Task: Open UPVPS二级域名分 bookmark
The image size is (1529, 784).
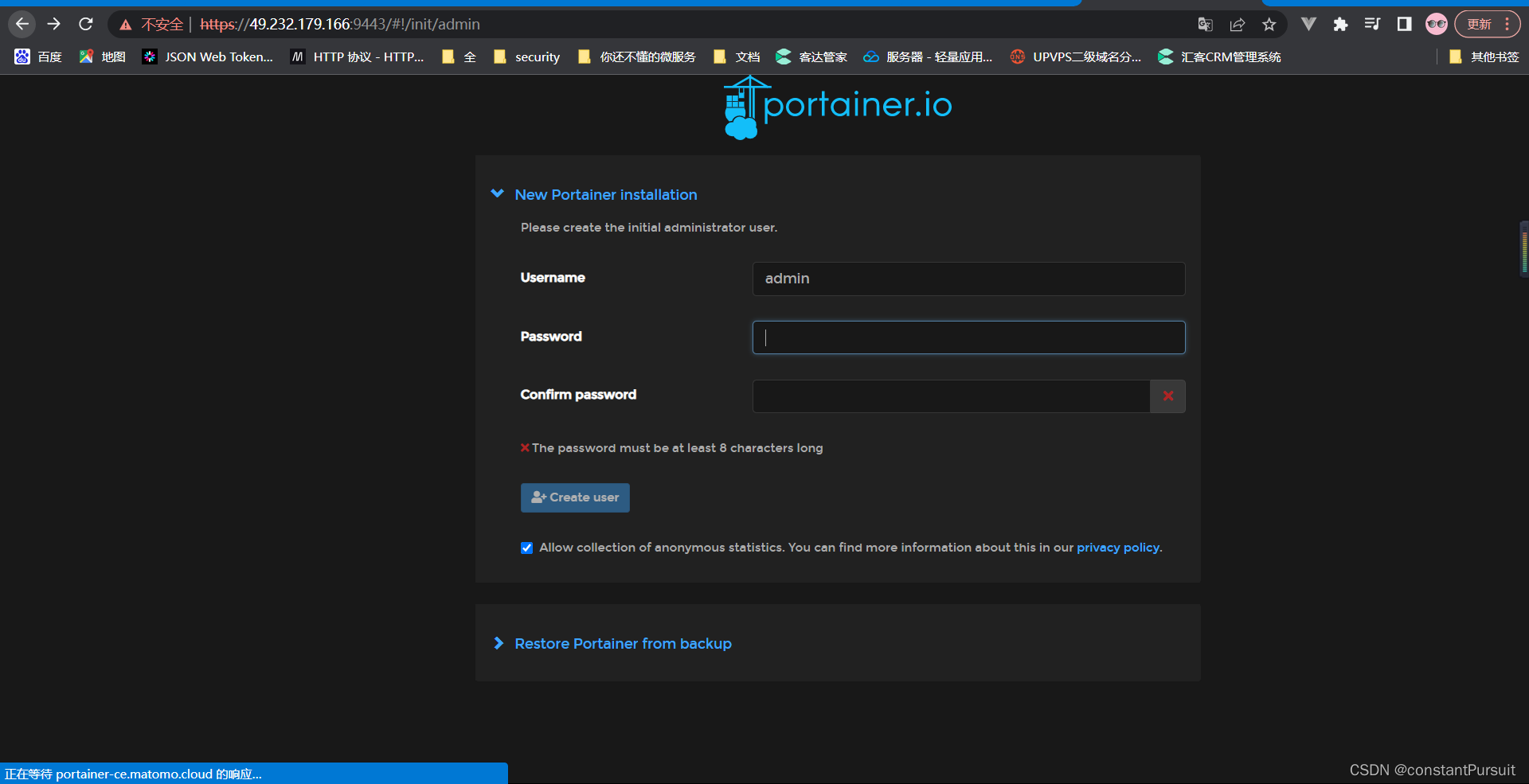Action: tap(1075, 57)
